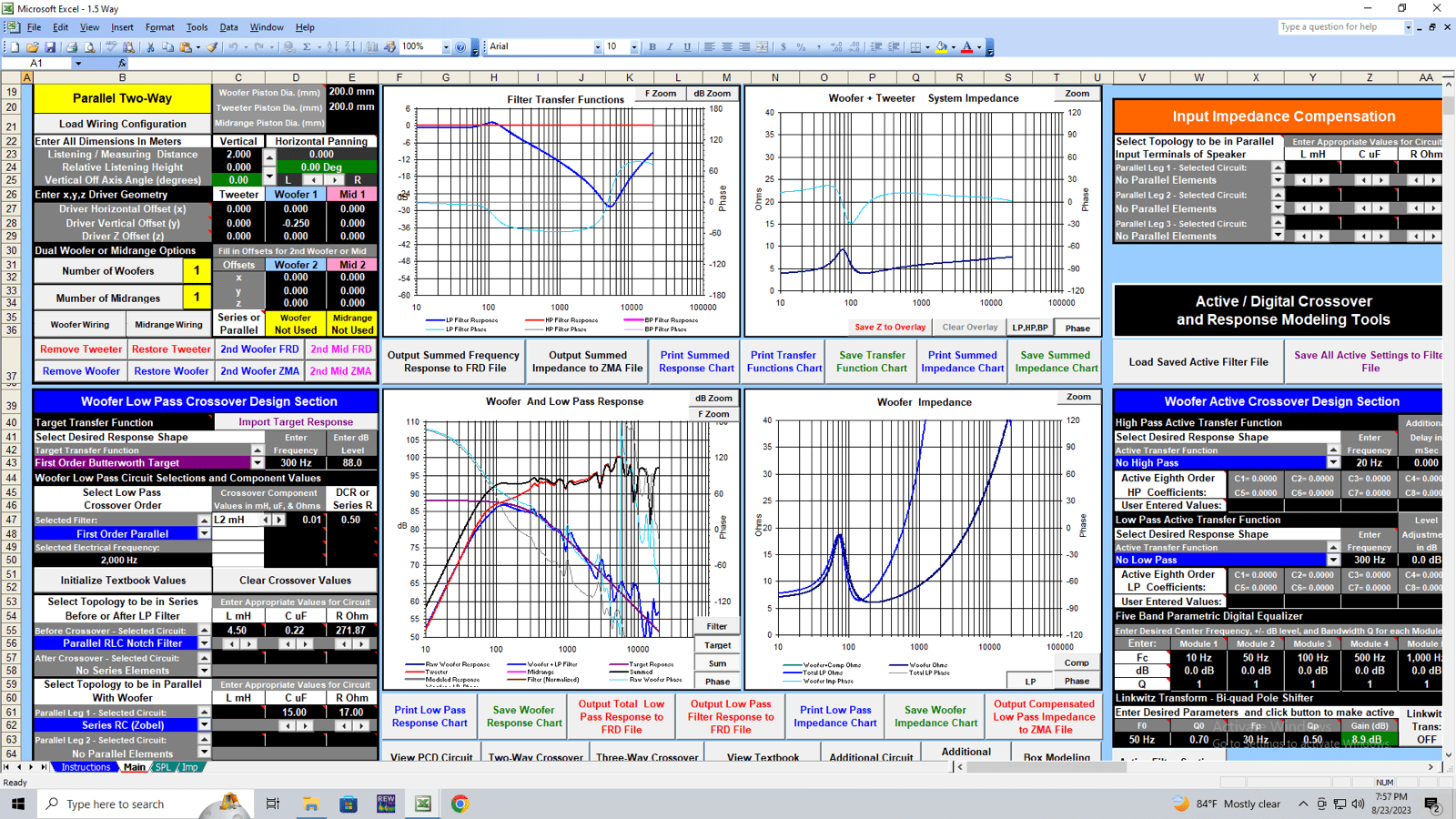Toggle Comp on Woofer Impedance chart
The height and width of the screenshot is (819, 1456).
click(x=1077, y=662)
